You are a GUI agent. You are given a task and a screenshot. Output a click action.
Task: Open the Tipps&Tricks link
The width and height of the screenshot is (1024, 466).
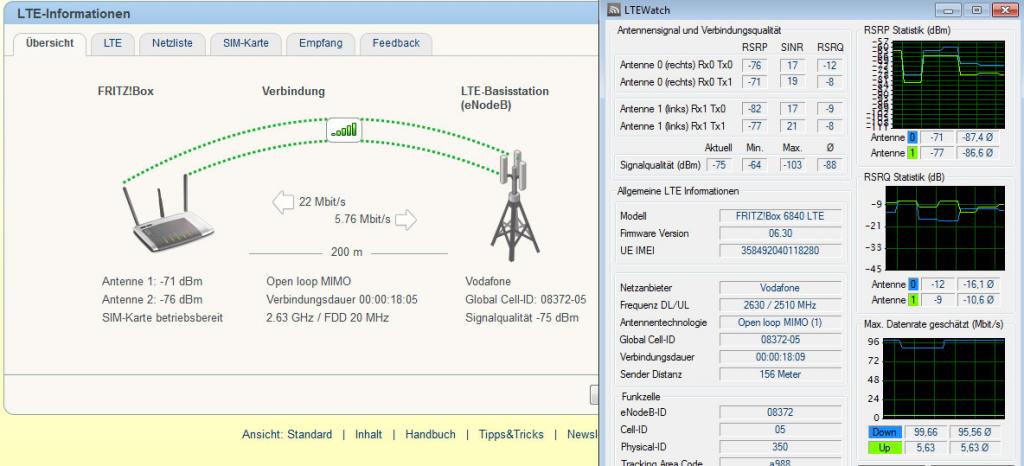pos(511,434)
